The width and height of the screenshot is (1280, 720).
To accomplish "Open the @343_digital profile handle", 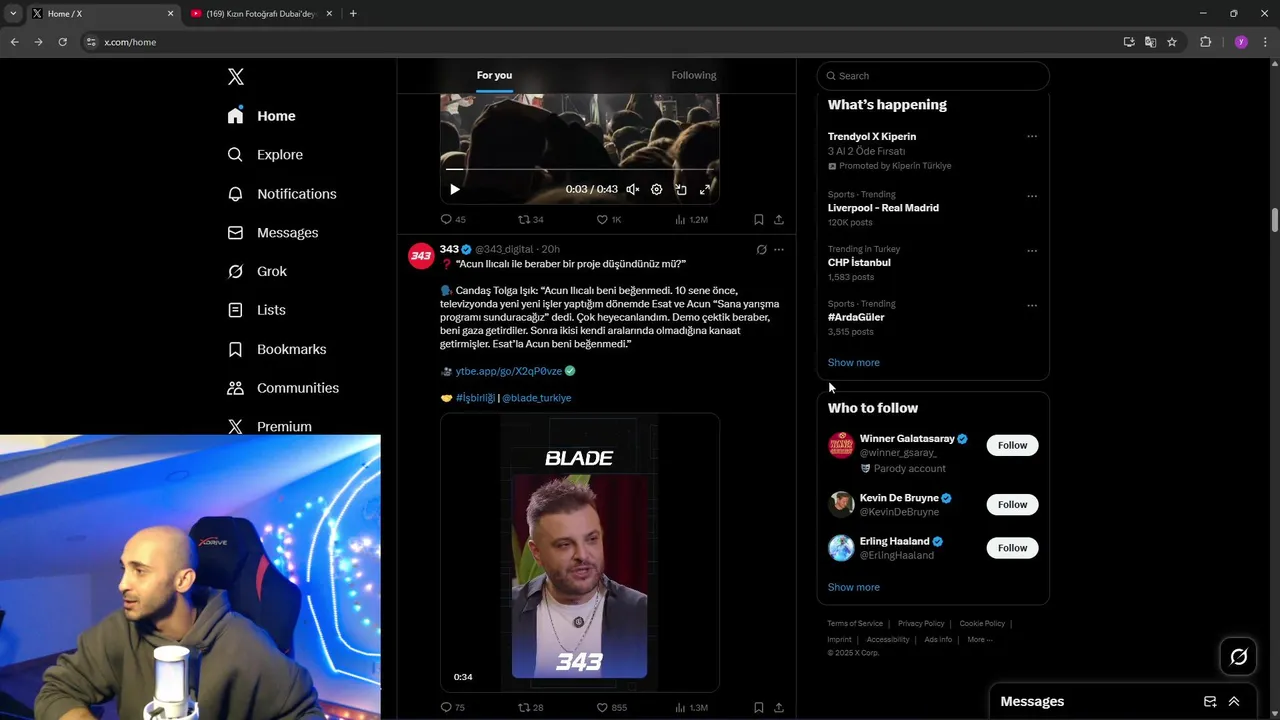I will (504, 249).
